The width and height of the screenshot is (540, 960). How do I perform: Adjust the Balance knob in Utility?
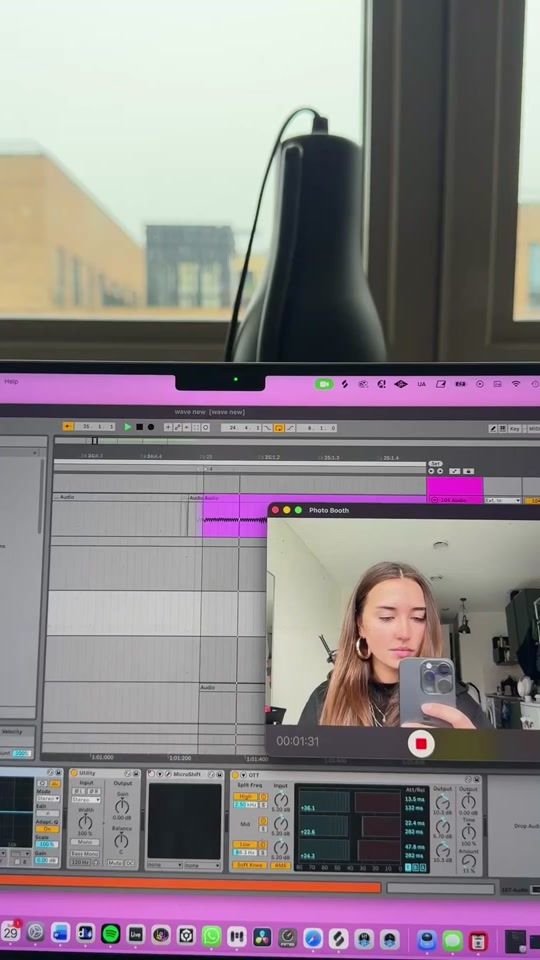[121, 841]
